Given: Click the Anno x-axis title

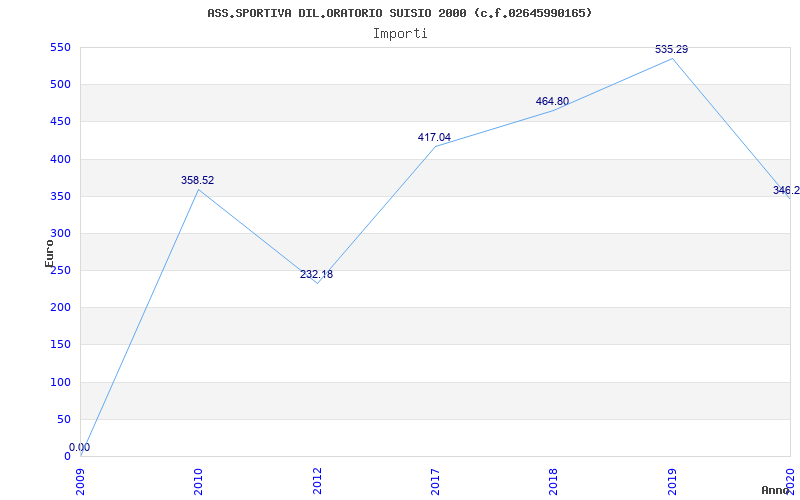Looking at the screenshot, I should (775, 491).
